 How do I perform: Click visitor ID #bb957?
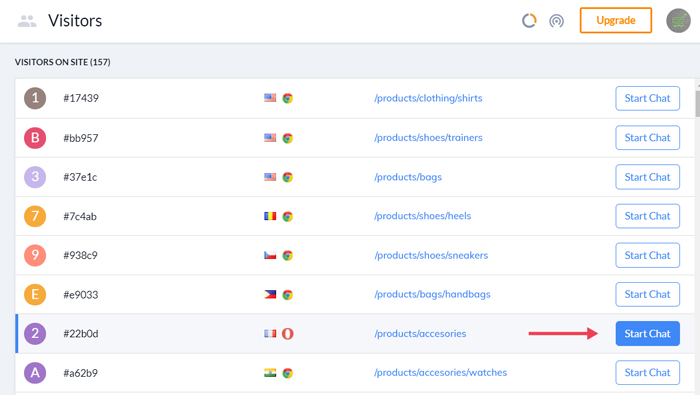[81, 138]
